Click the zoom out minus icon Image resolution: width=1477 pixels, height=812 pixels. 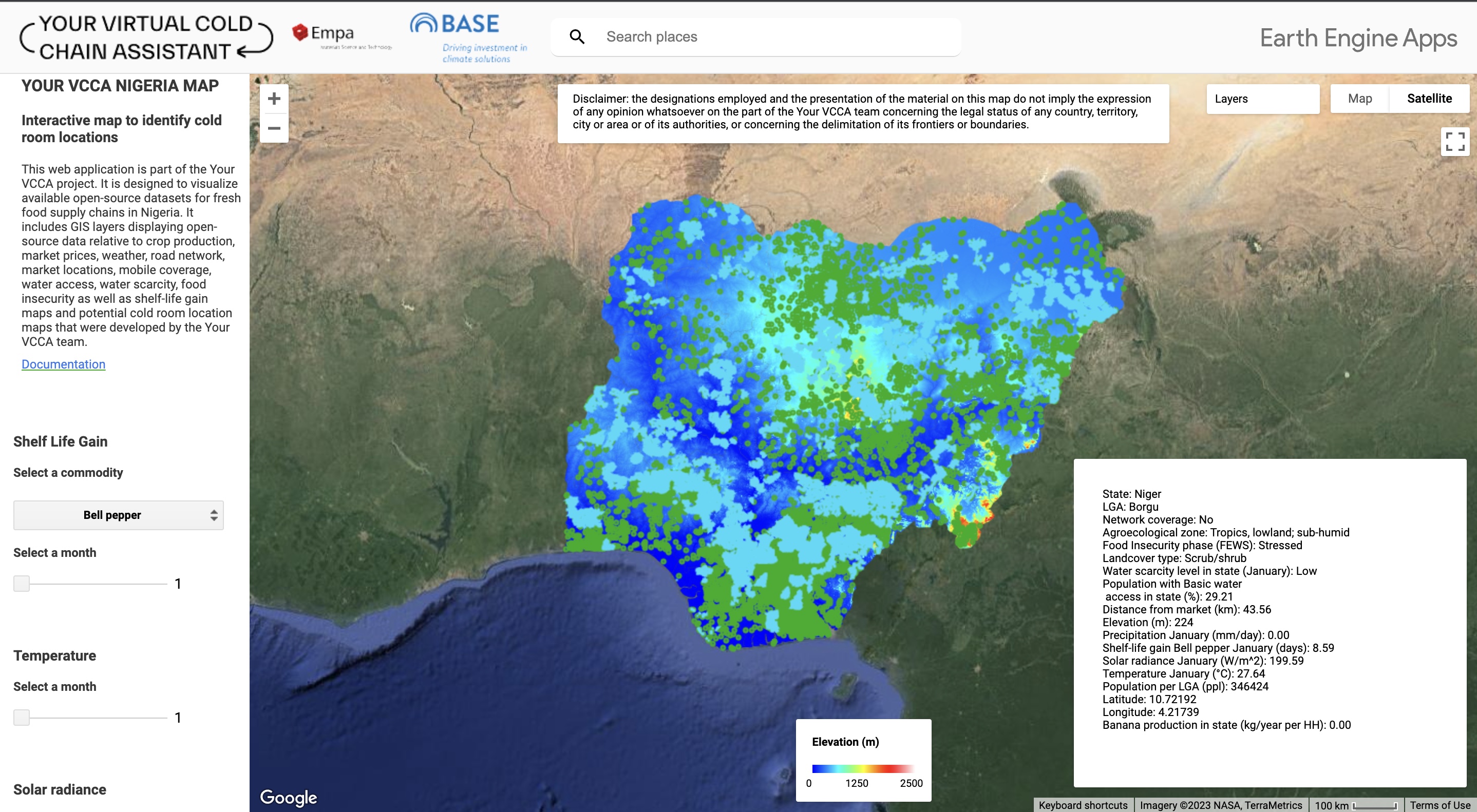274,128
